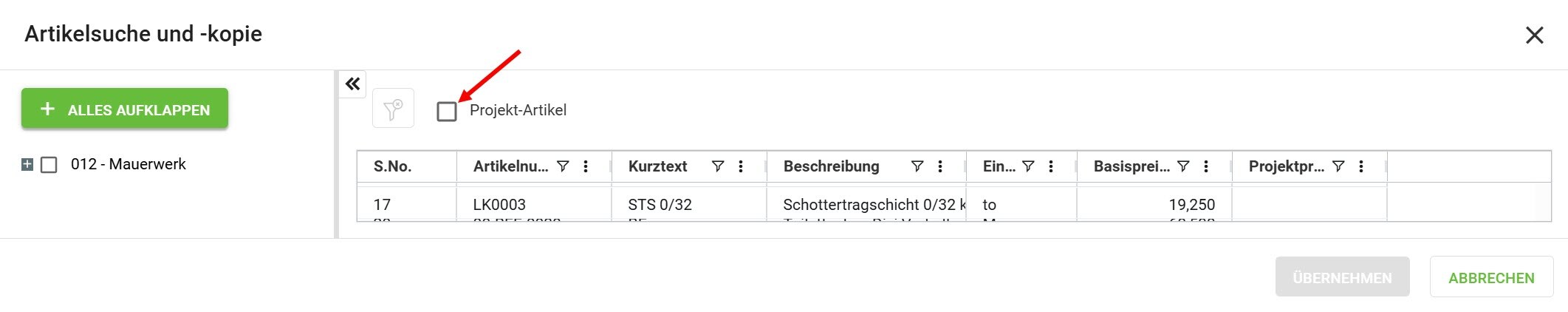Open Kurztext column options menu
The height and width of the screenshot is (312, 1568).
[x=741, y=166]
